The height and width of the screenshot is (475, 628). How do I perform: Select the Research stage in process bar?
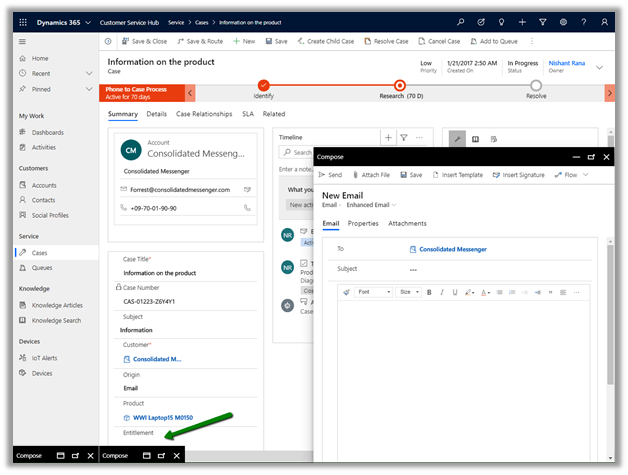pos(400,86)
